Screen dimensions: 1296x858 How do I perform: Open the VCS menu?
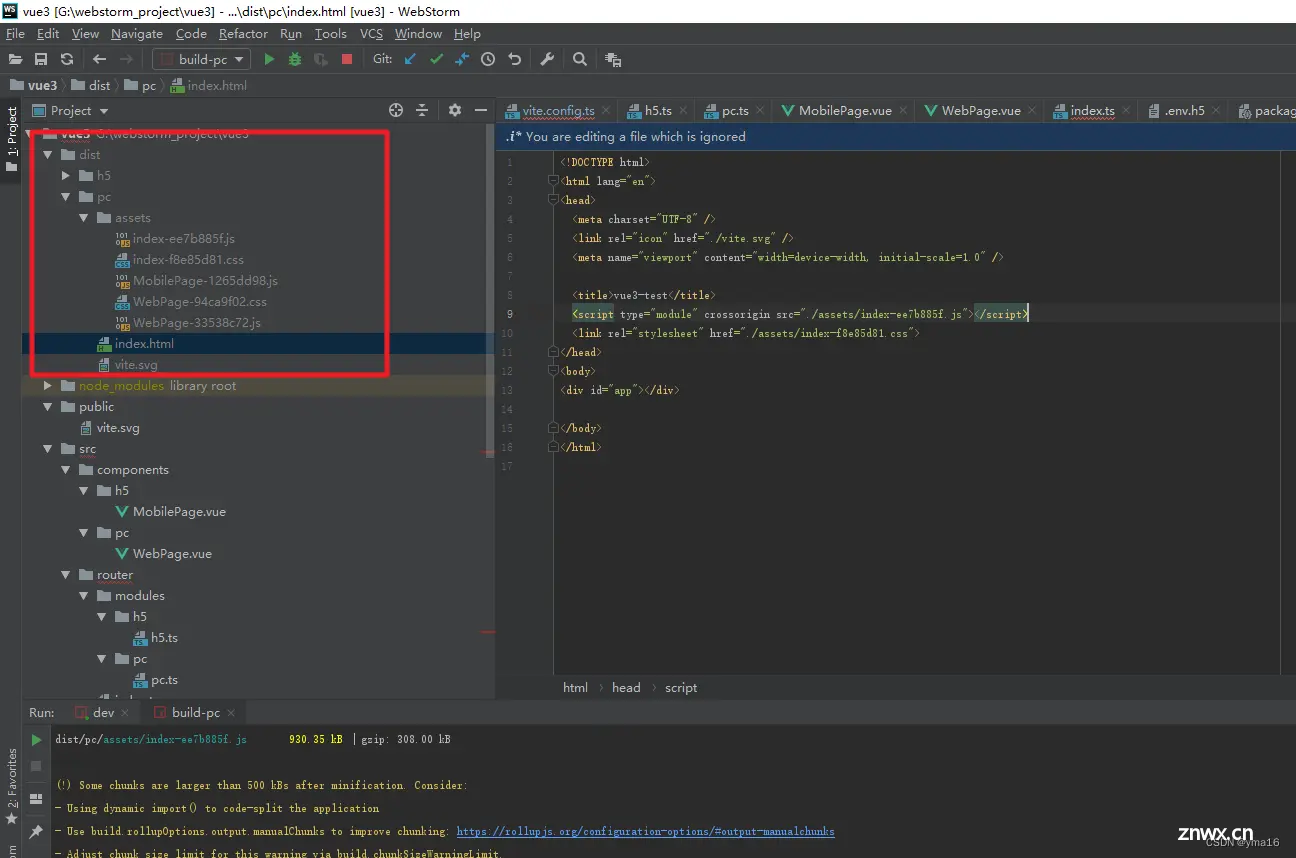click(371, 33)
